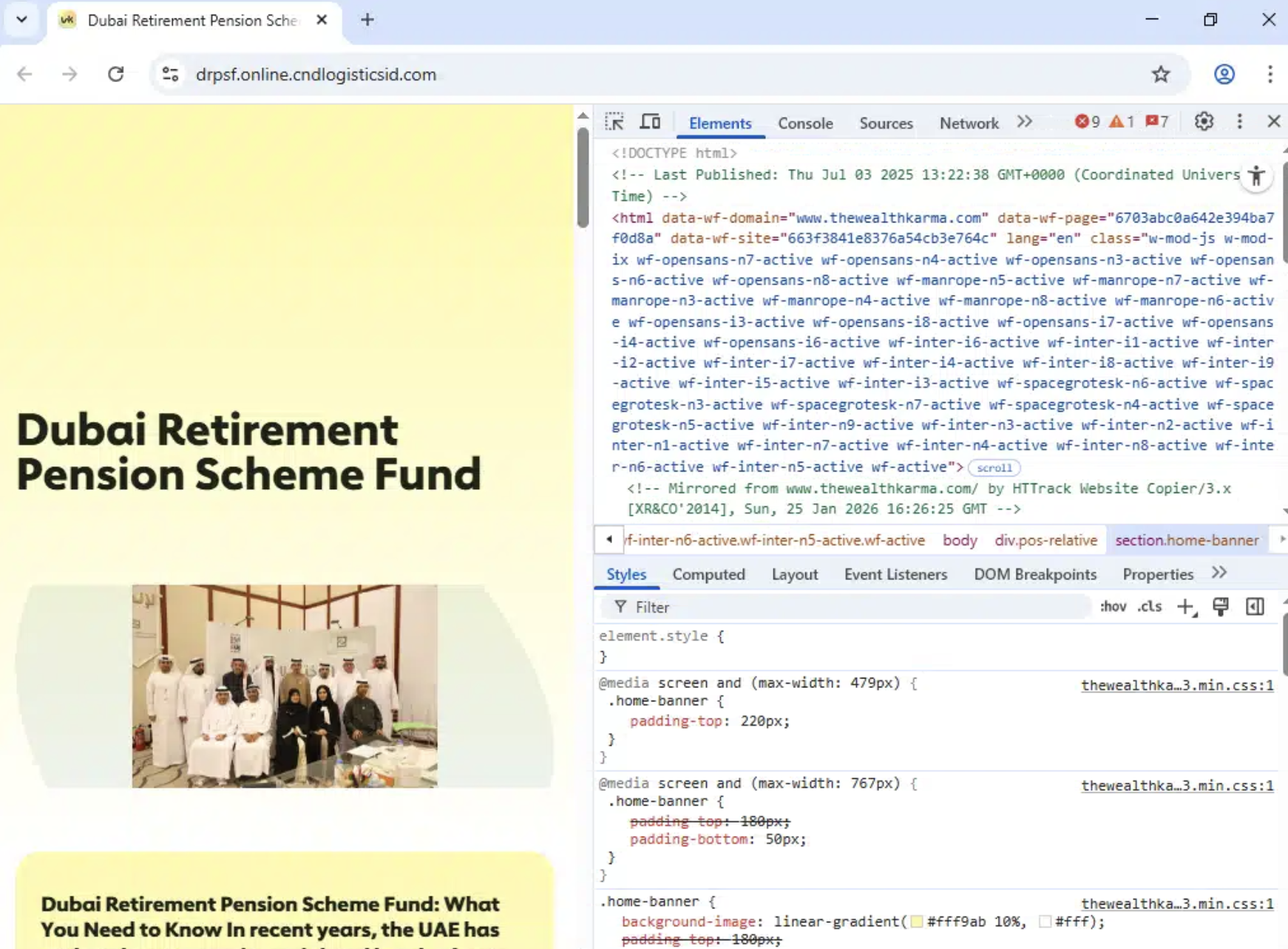Viewport: 1288px width, 949px height.
Task: Select body in the breadcrumb trail
Action: click(960, 540)
